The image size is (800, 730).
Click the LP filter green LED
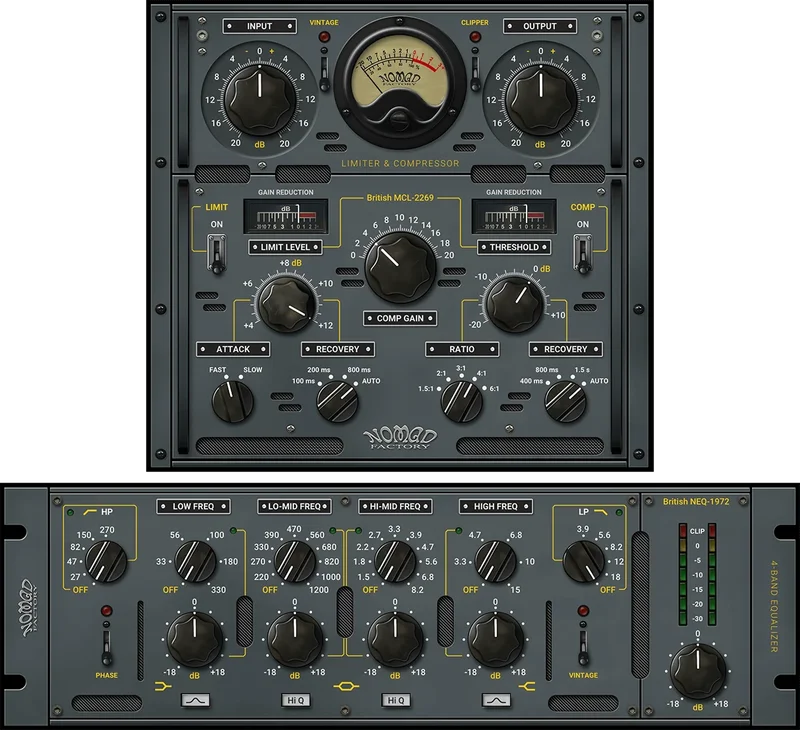coord(619,512)
